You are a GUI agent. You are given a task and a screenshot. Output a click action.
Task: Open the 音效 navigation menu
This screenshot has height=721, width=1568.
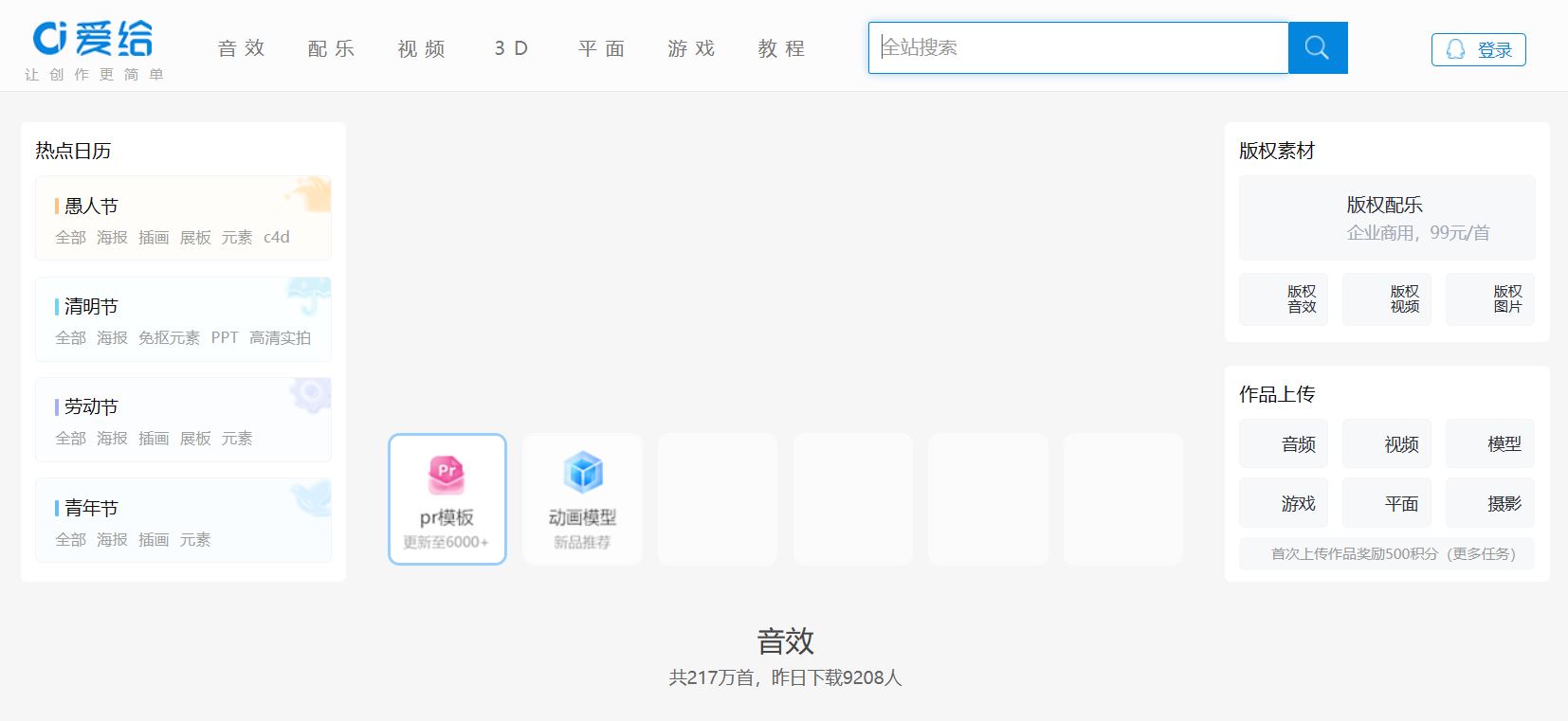[x=242, y=48]
